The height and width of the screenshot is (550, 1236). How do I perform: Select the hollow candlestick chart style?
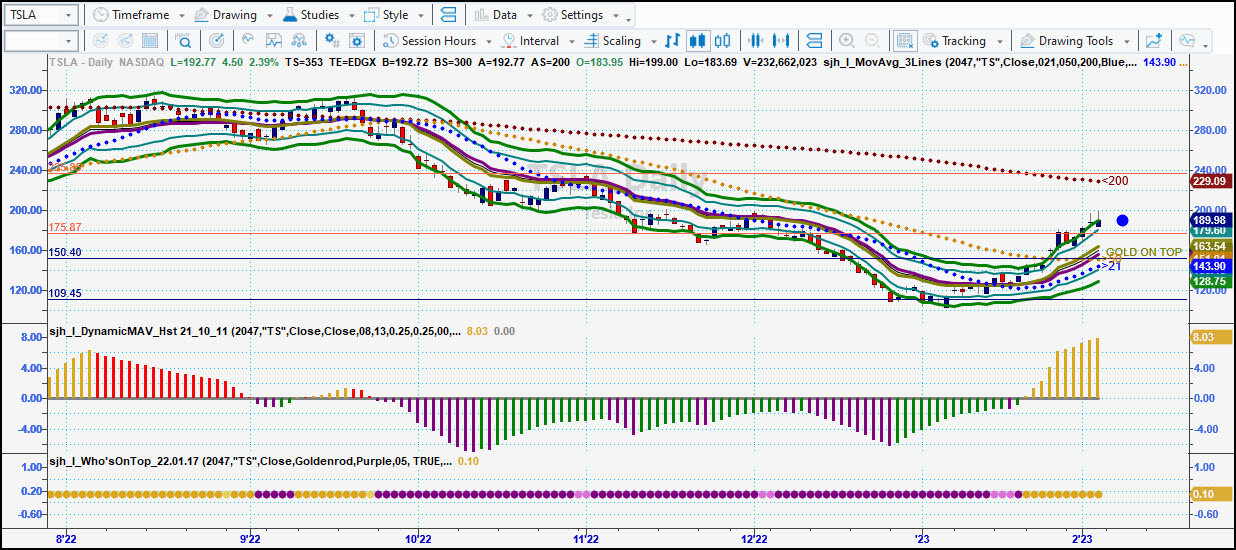722,41
